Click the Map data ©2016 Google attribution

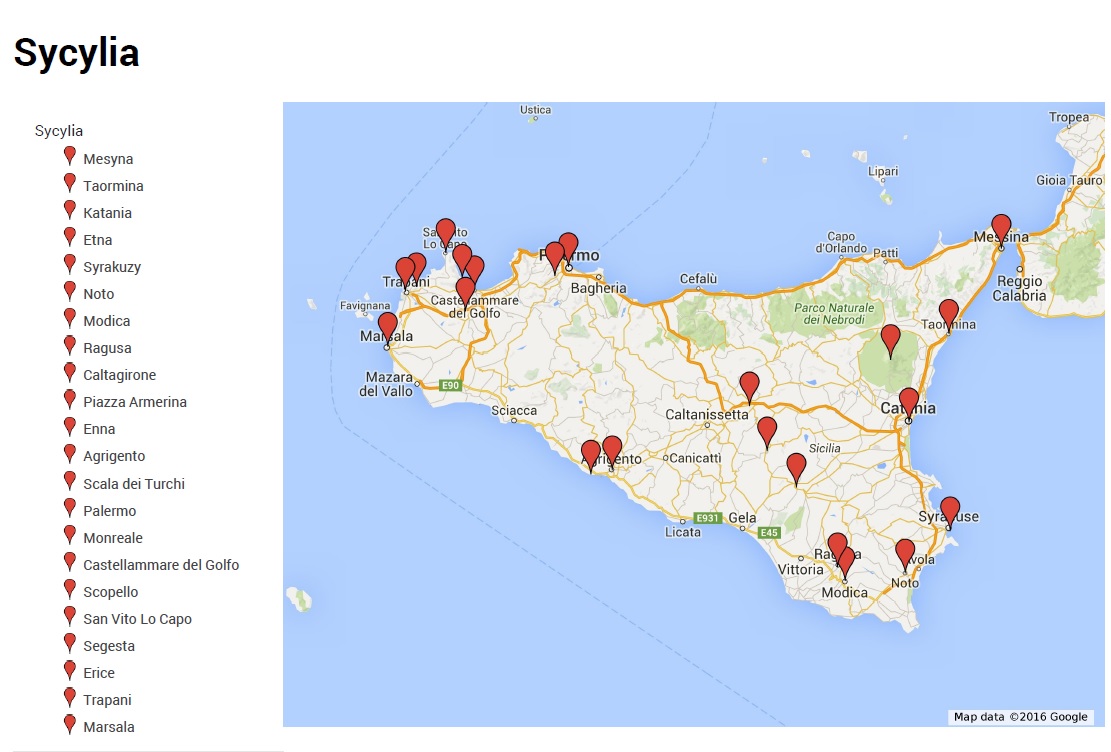pyautogui.click(x=1020, y=717)
